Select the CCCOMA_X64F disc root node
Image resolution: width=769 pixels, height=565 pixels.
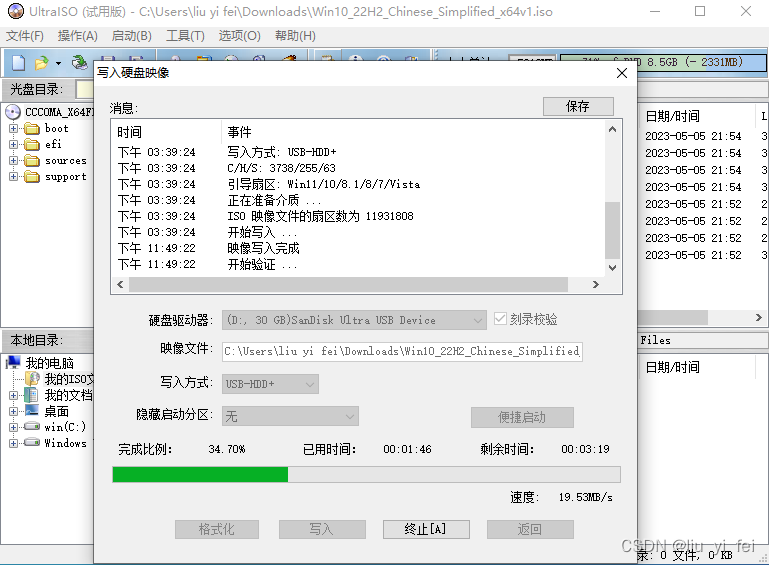(59, 112)
